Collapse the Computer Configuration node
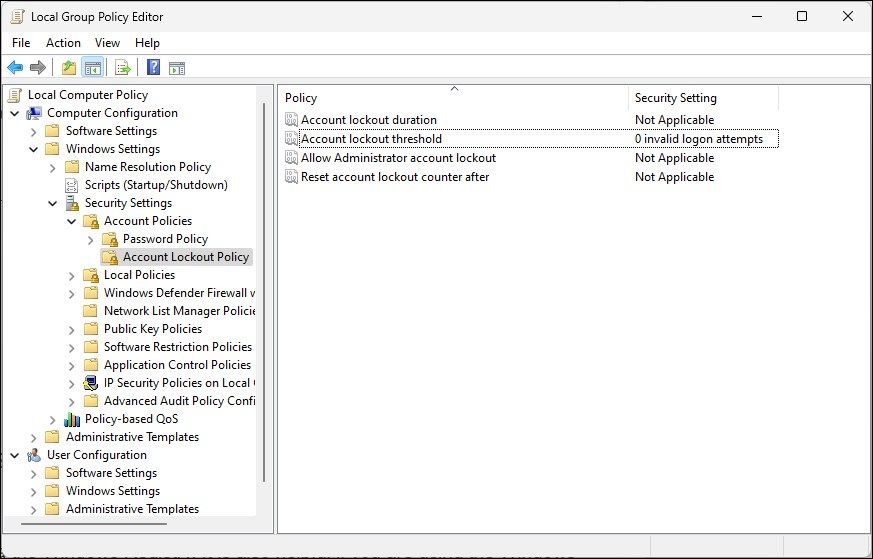873x559 pixels. click(x=14, y=114)
